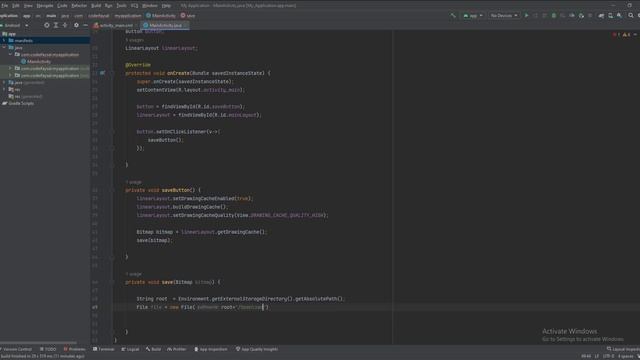640x360 pixels.
Task: Open the Navigate menu
Action: pyautogui.click(x=44, y=6)
